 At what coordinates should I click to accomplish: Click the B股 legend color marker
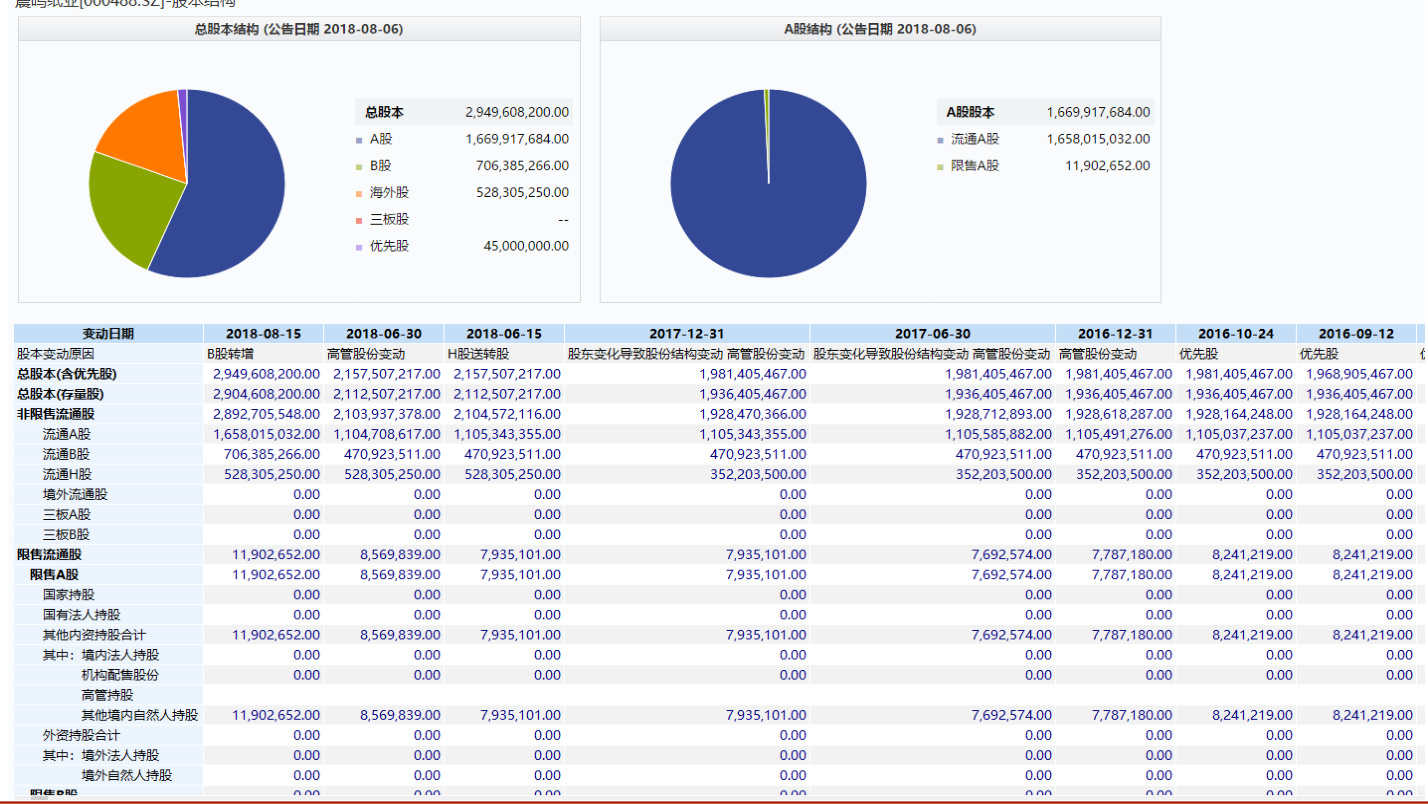(359, 167)
